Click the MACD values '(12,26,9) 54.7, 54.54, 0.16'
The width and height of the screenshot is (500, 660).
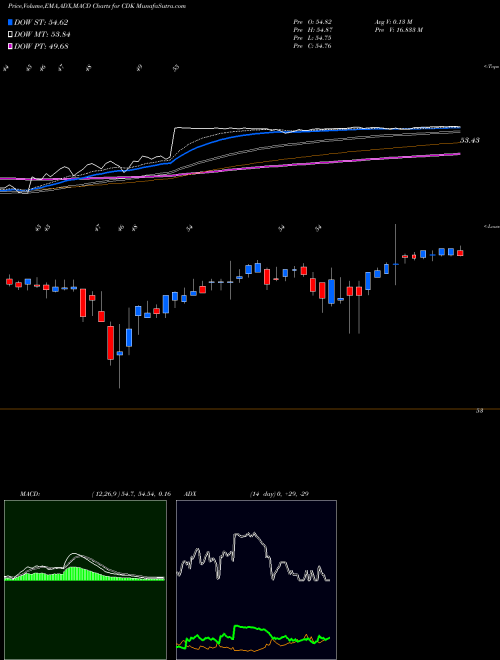pos(130,493)
